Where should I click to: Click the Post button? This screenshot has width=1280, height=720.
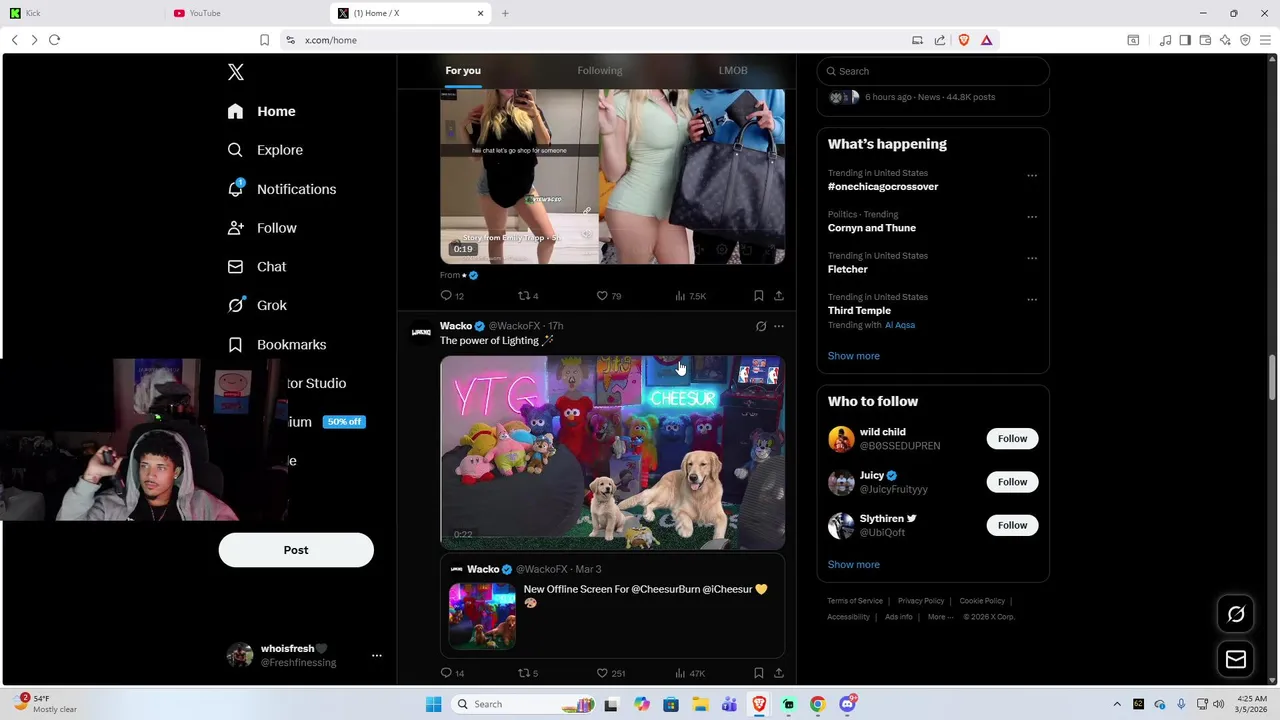296,550
